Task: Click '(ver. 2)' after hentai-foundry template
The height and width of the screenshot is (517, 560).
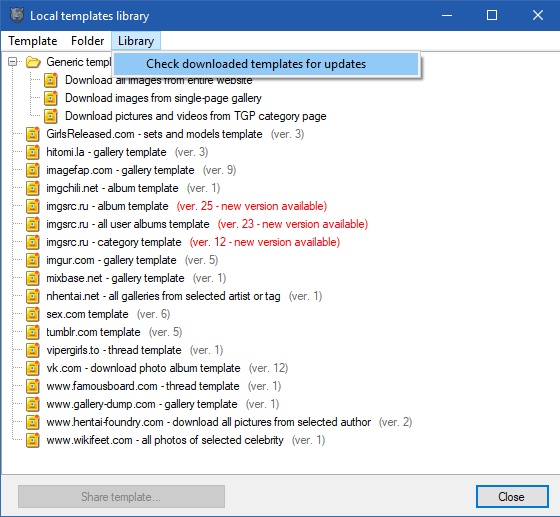Action: tap(396, 422)
